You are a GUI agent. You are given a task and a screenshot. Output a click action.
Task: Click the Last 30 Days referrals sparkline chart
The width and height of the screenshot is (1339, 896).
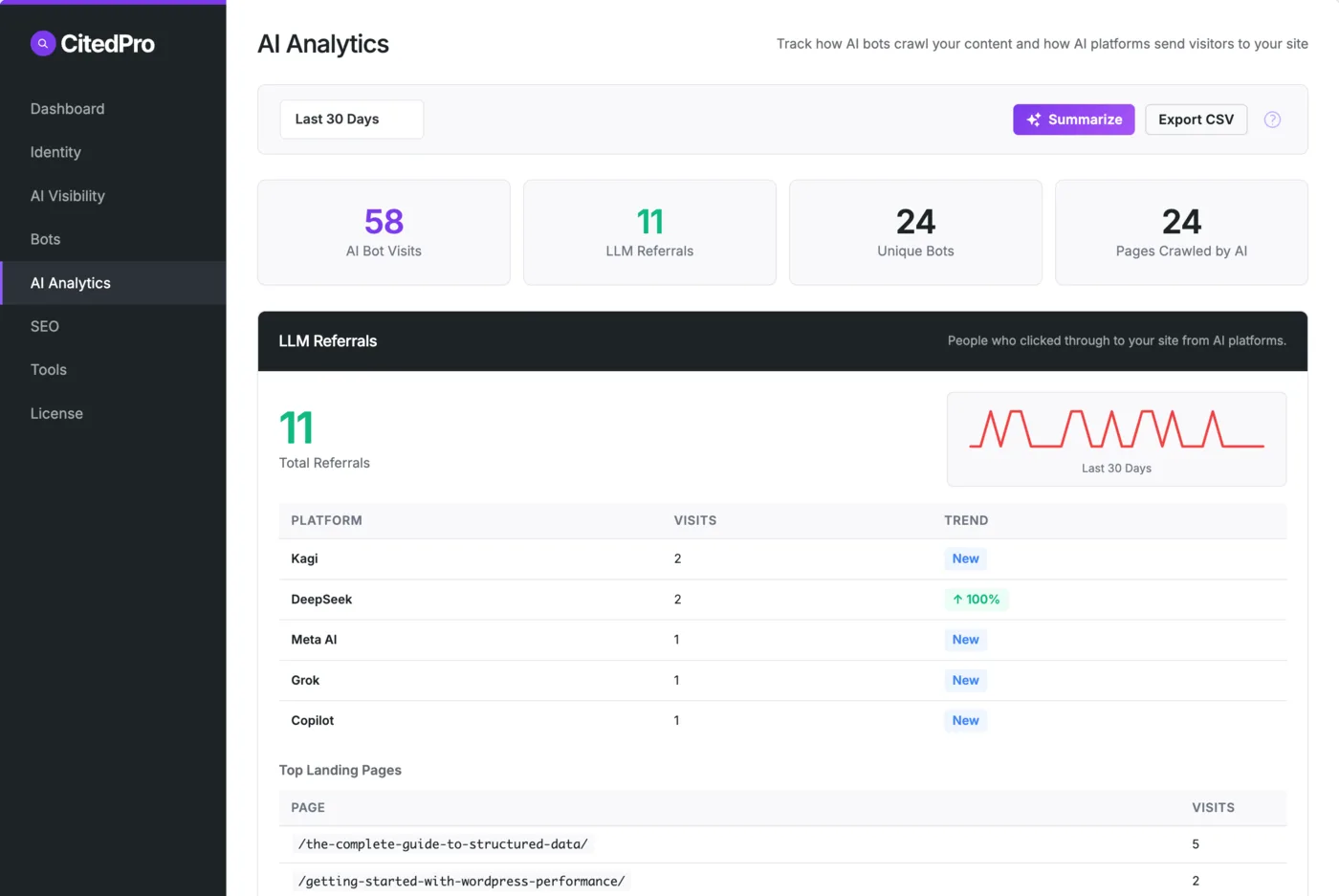1116,439
